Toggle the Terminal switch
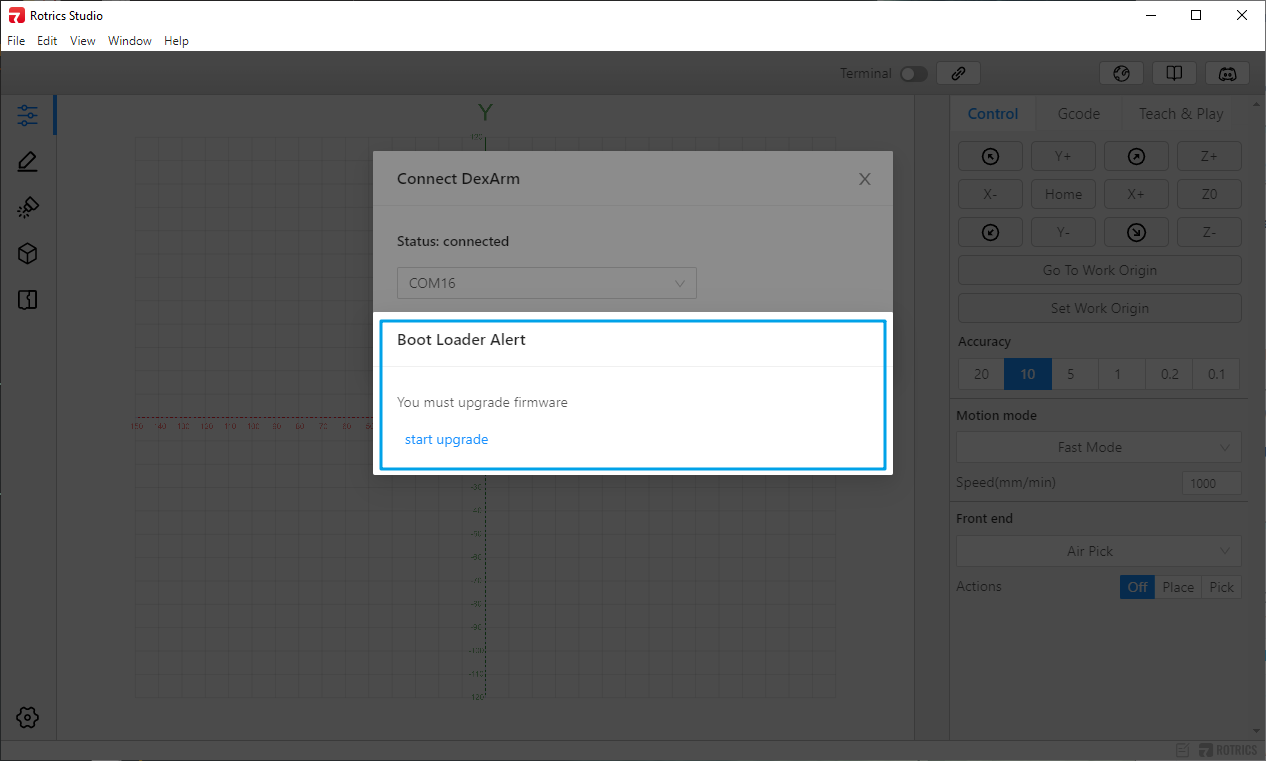Image resolution: width=1266 pixels, height=761 pixels. pos(914,74)
